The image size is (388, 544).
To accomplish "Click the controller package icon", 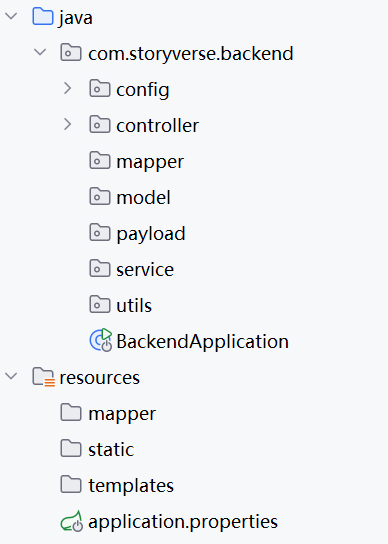I will [x=100, y=124].
